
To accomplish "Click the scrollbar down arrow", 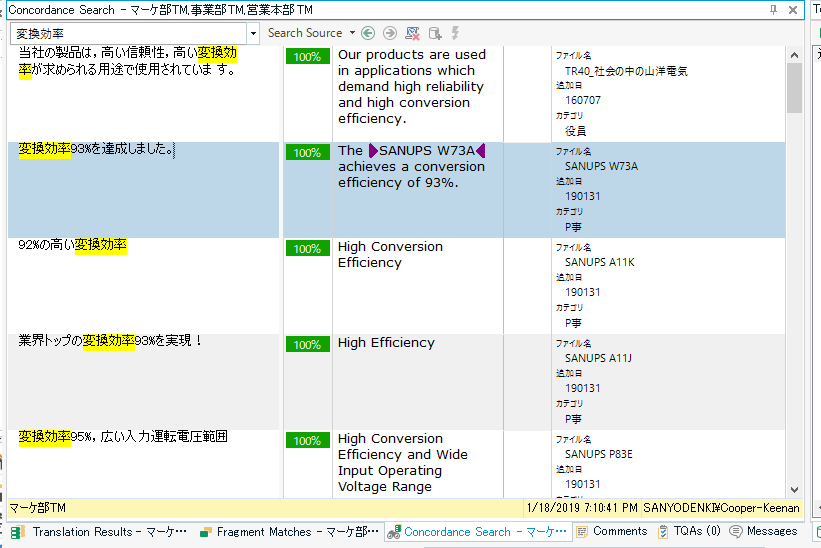I will pos(794,490).
